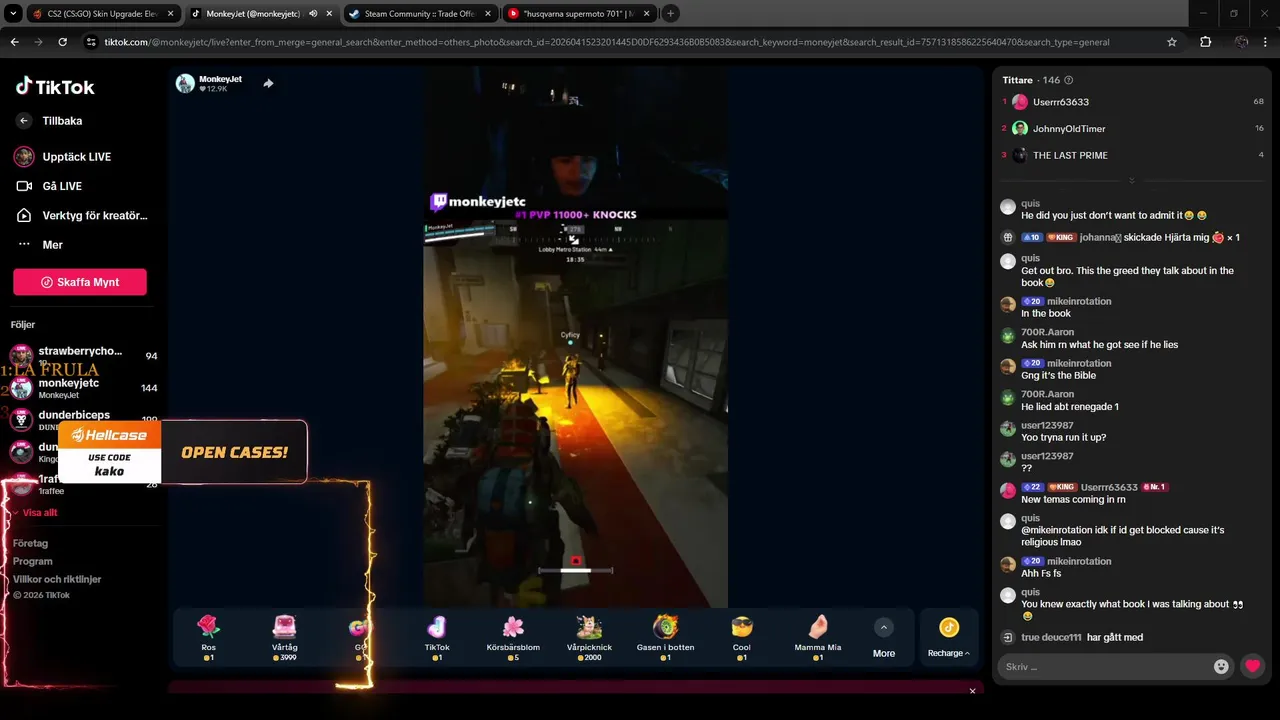Send the TikTok gift

[437, 637]
